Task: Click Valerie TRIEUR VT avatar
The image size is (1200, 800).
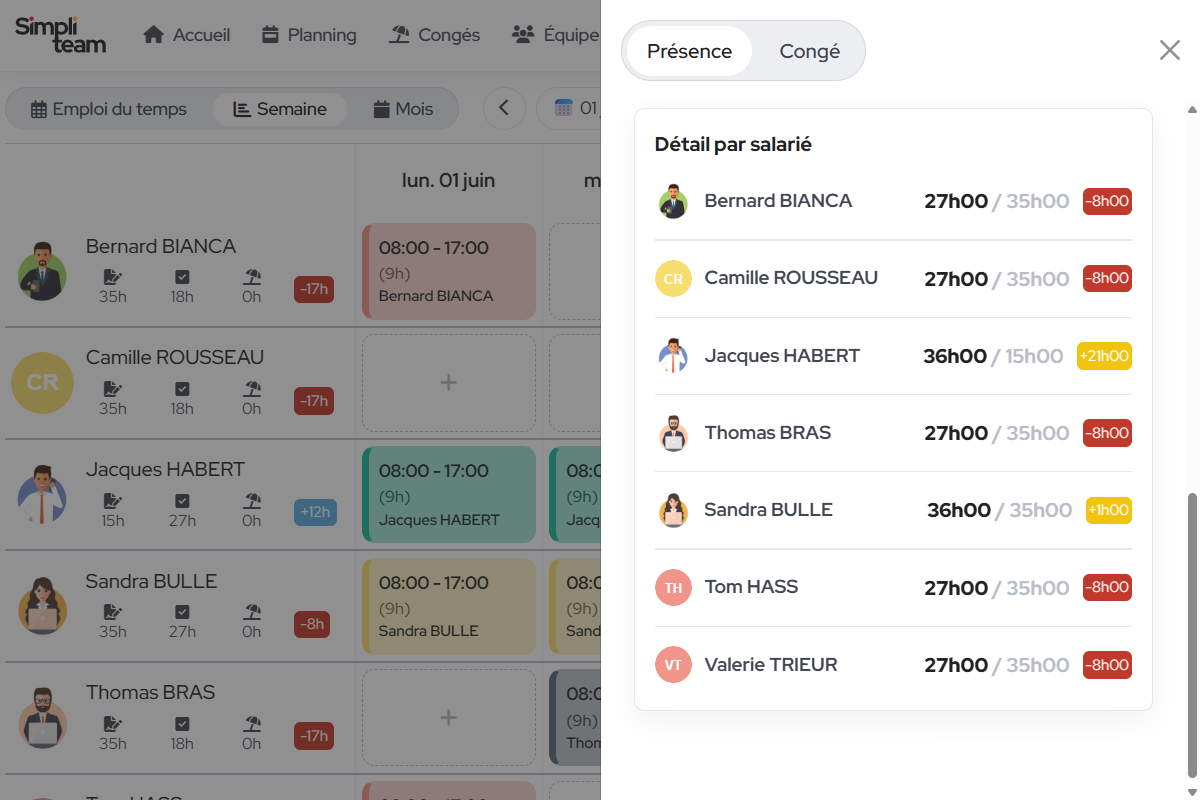Action: click(673, 665)
